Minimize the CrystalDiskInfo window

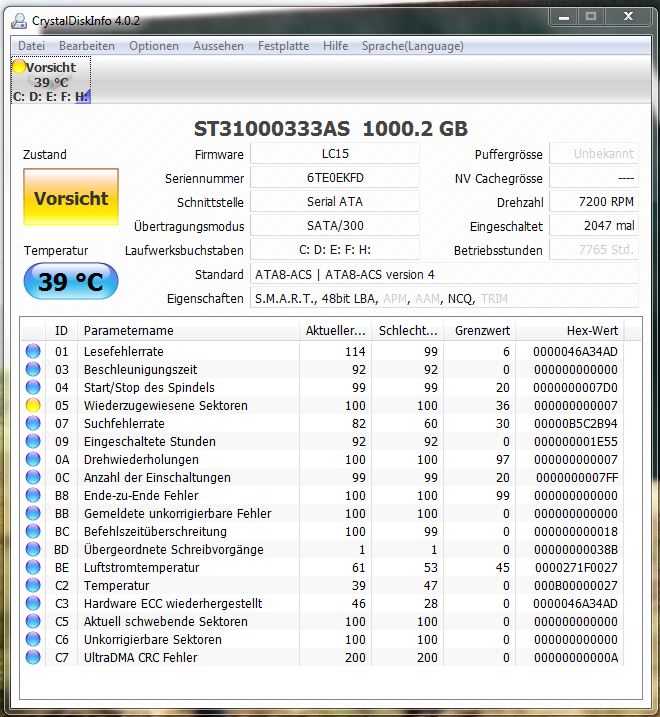point(563,17)
